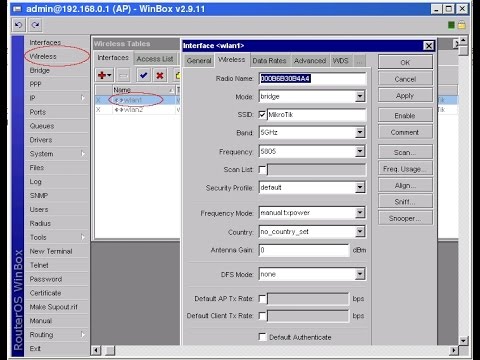Click the Align... button

coord(405,185)
